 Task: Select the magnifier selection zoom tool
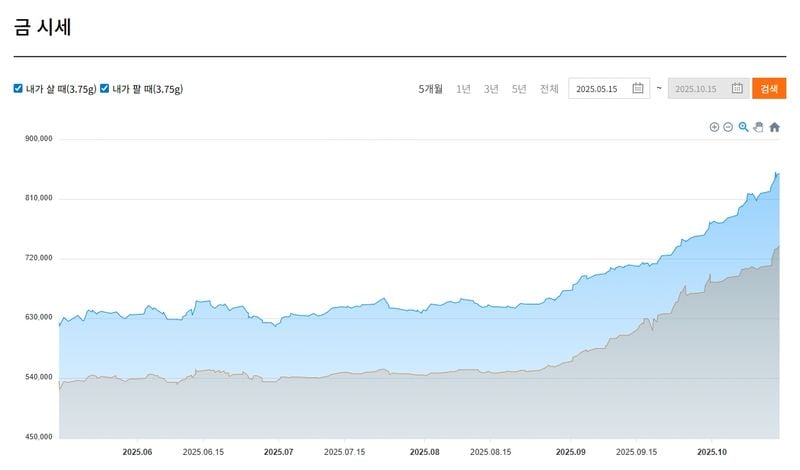coord(743,127)
